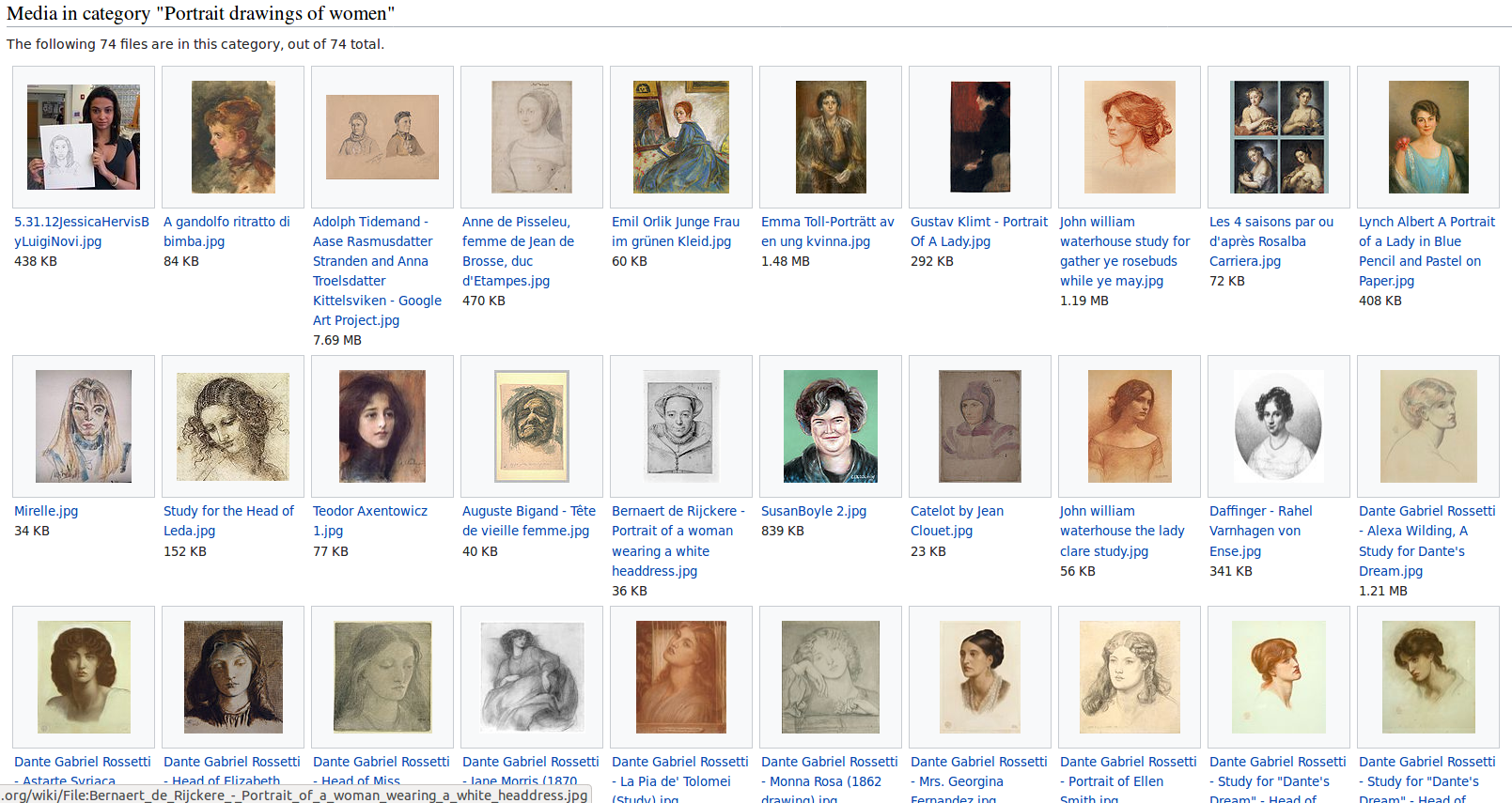The image size is (1512, 803).
Task: Open the Adolph Tidemand double-portrait thumbnail
Action: [x=382, y=137]
